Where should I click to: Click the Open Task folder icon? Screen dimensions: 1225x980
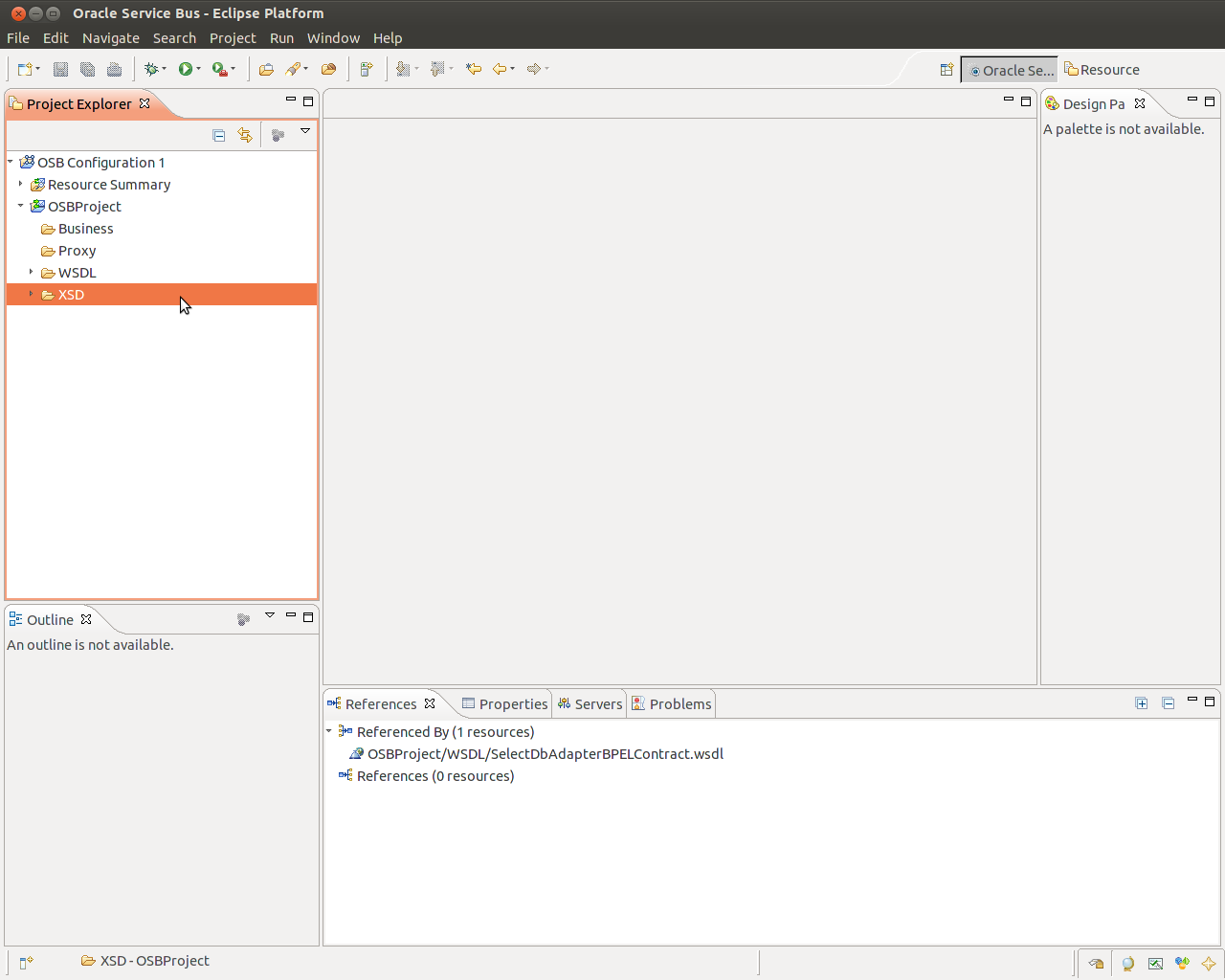[x=328, y=69]
